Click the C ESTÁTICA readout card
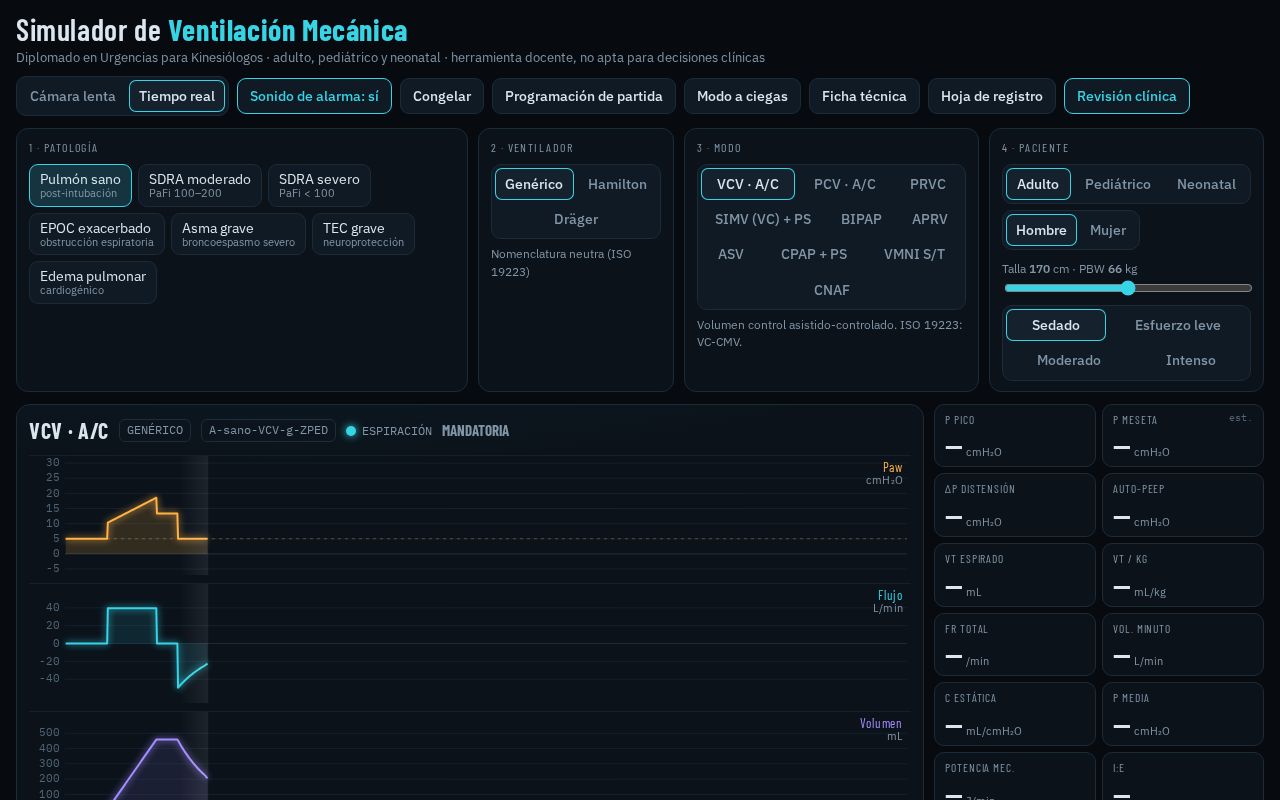Viewport: 1280px width, 800px height. coord(1015,714)
